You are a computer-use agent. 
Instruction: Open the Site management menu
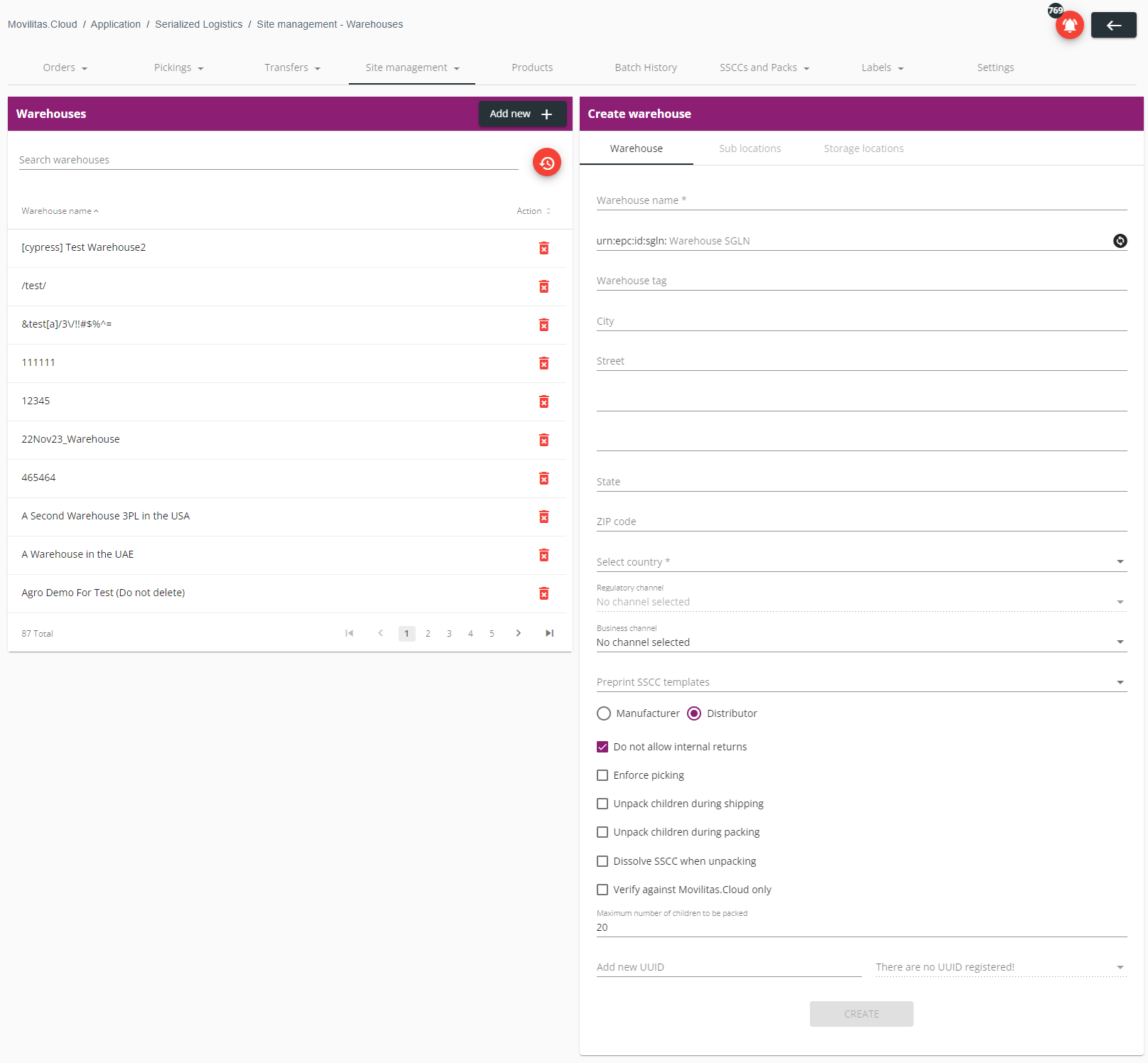[412, 68]
